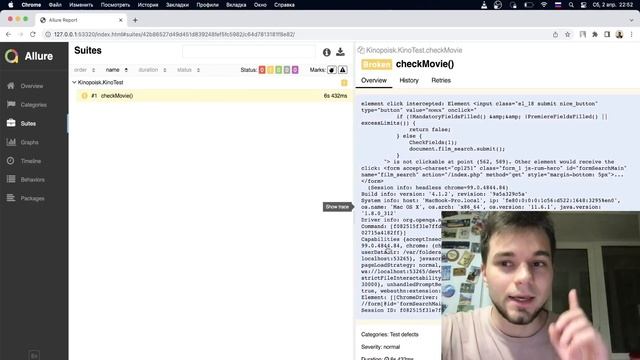
Task: Open the История menu
Action: tap(148, 5)
